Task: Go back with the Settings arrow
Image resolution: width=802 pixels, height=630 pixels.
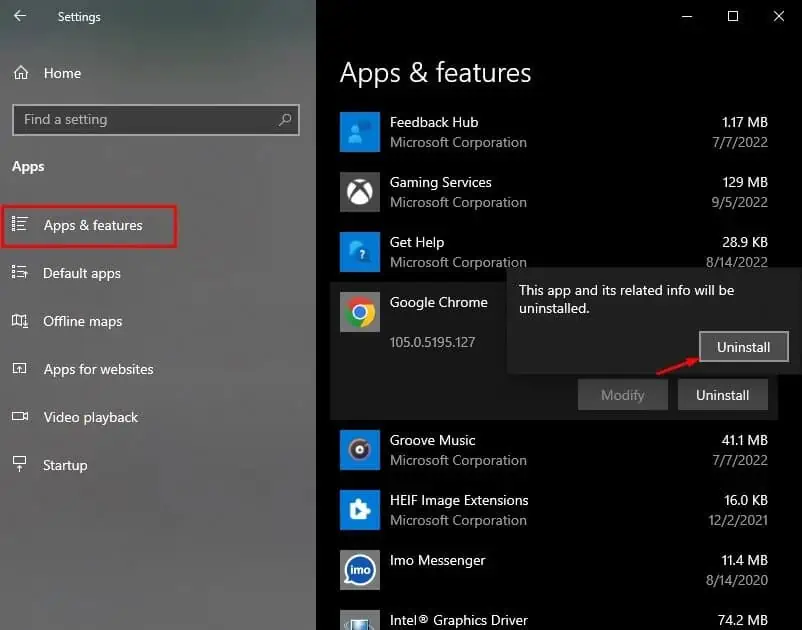Action: [20, 16]
